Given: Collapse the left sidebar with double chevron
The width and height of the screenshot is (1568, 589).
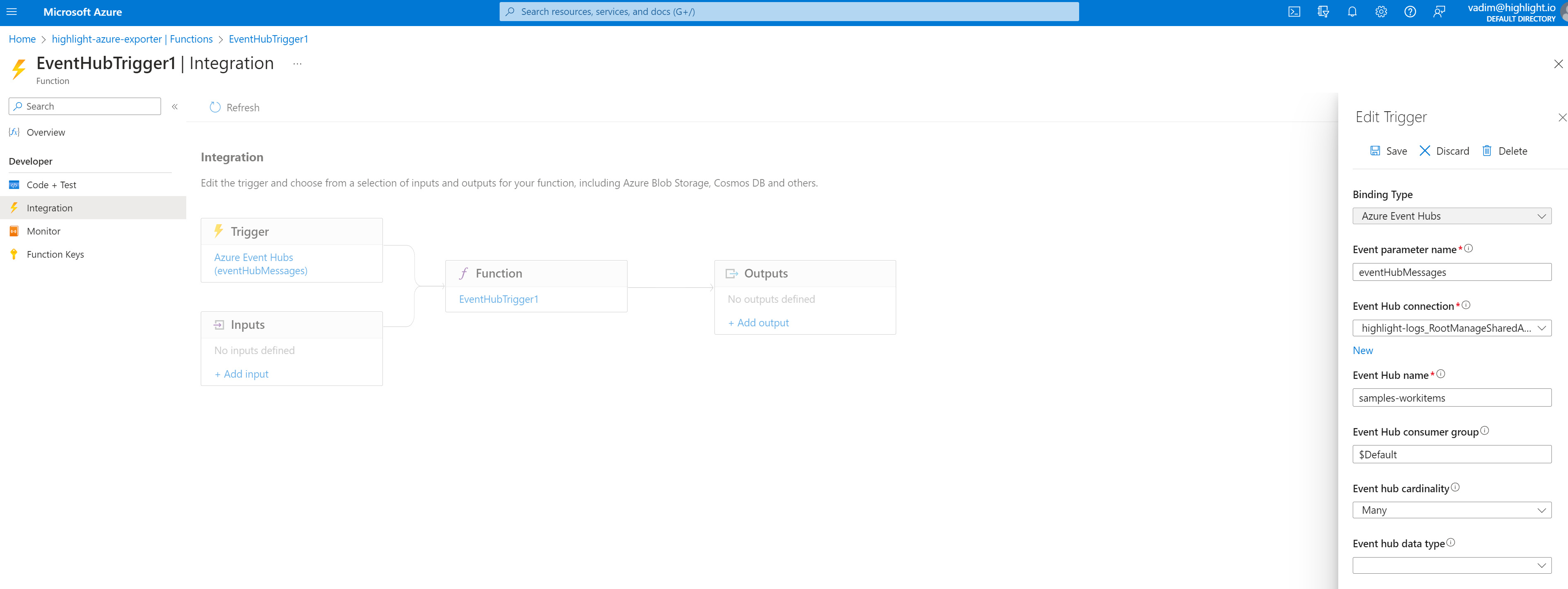Looking at the screenshot, I should tap(175, 106).
